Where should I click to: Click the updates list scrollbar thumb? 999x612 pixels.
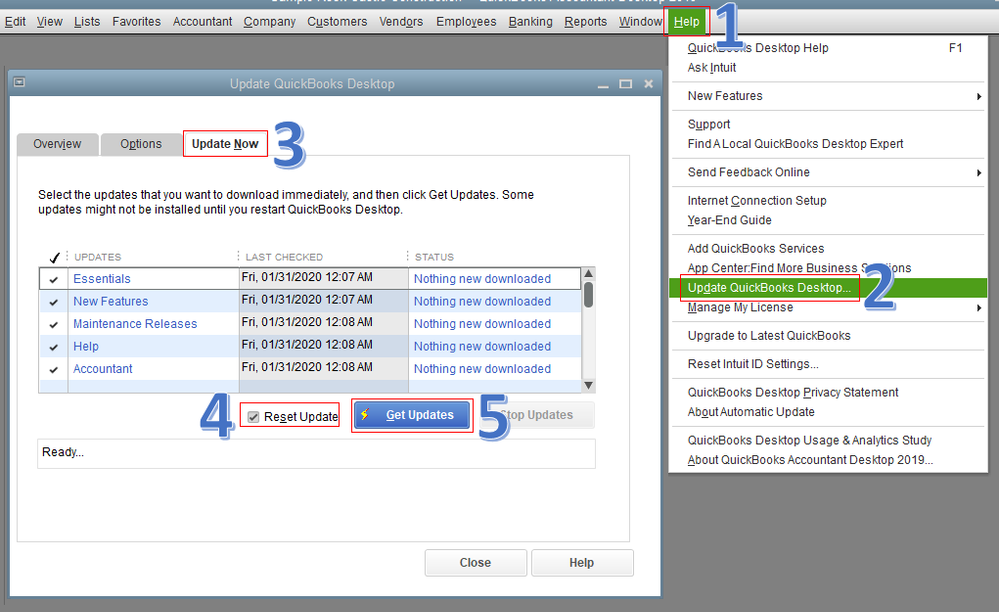pos(589,294)
